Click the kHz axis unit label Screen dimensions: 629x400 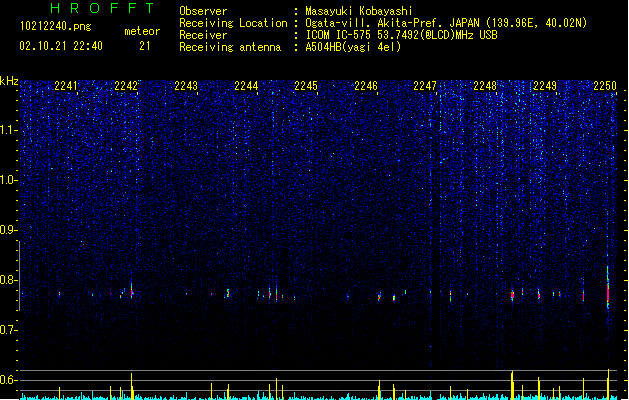coord(9,81)
